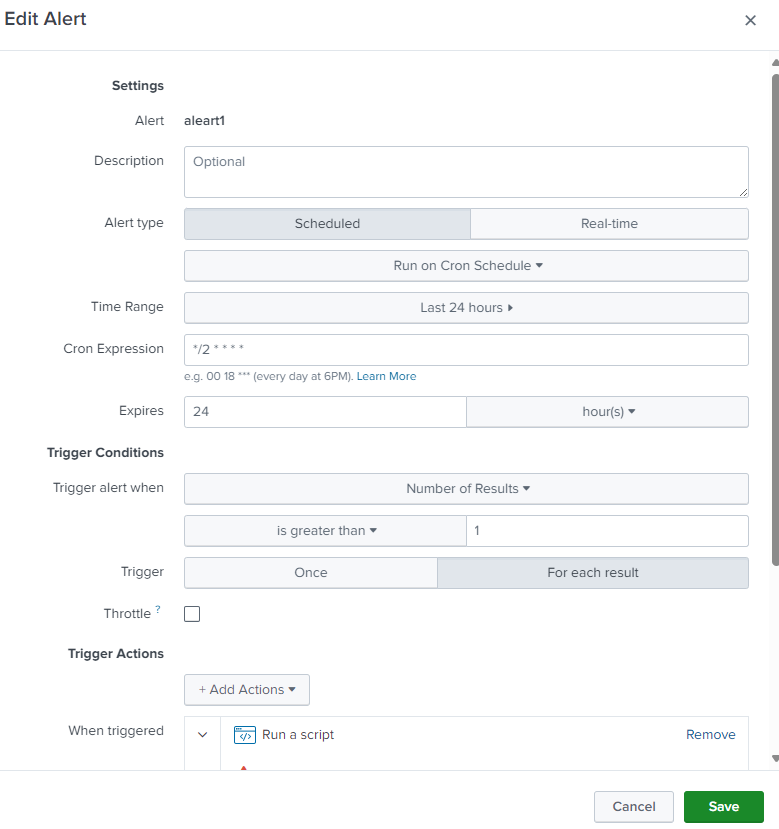The image size is (779, 829).
Task: Click into the Cron Expression field
Action: [467, 350]
